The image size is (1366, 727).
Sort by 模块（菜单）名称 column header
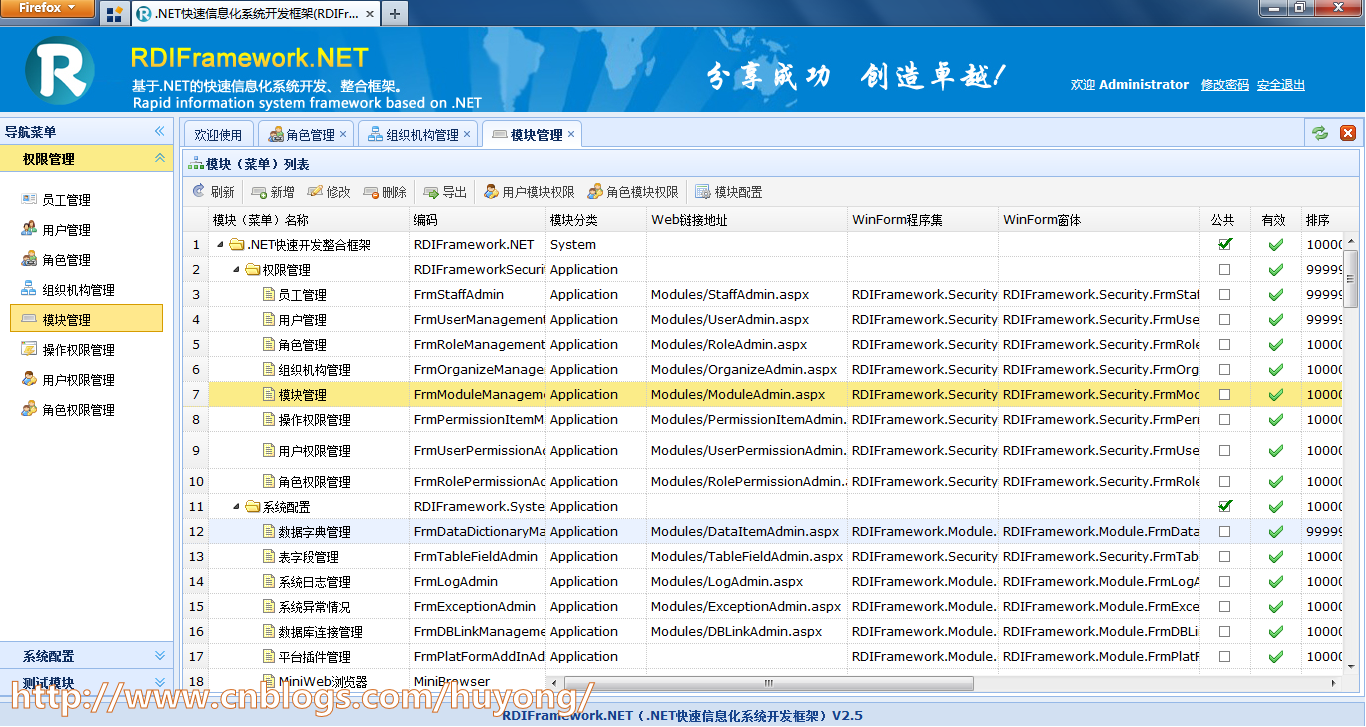pos(309,219)
